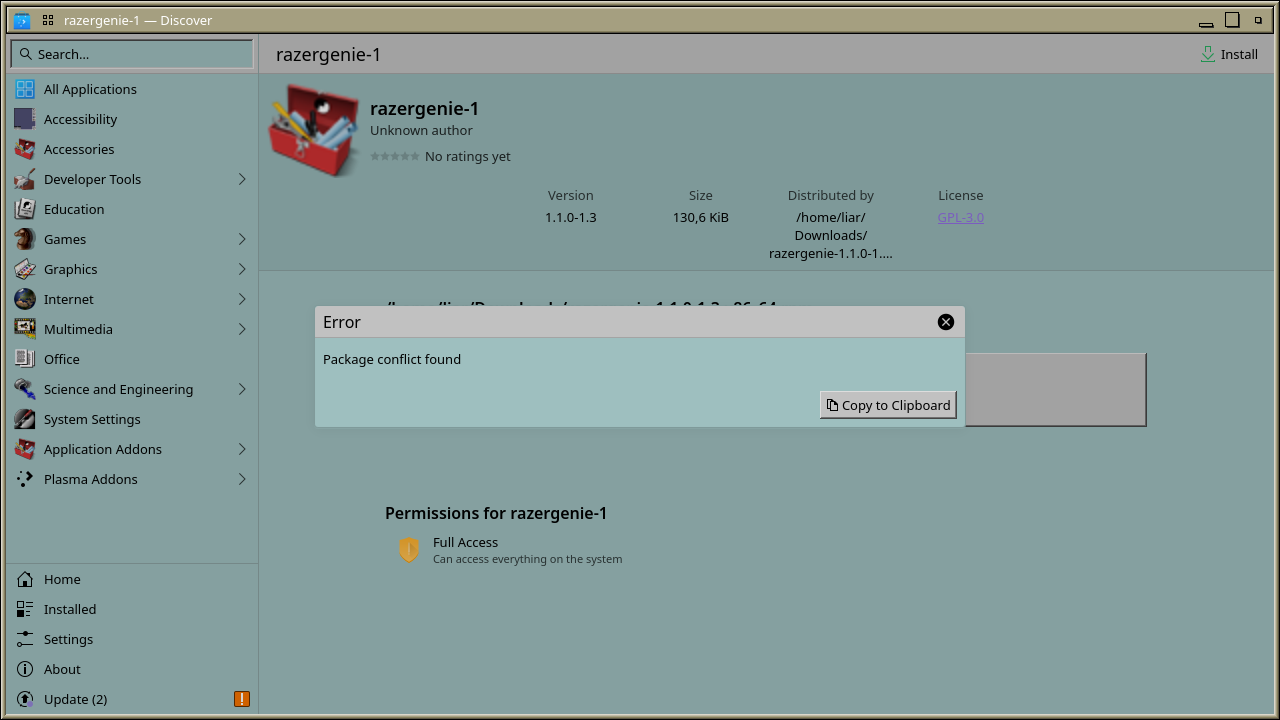Click the Science and Engineering icon
1280x720 pixels.
coord(25,389)
